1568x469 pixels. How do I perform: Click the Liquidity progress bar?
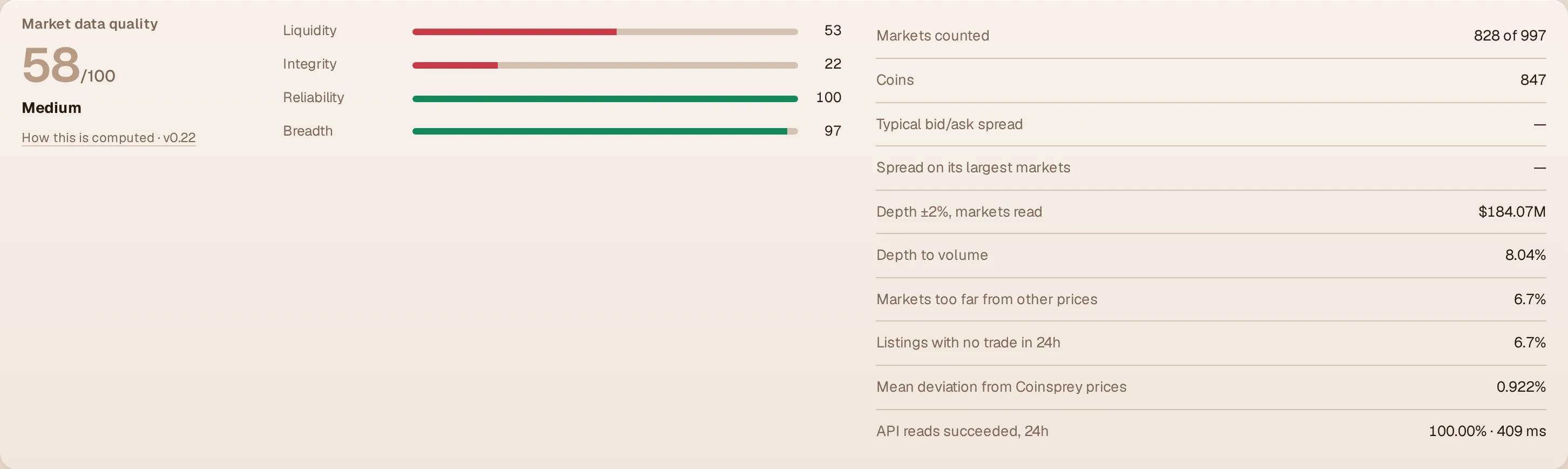605,32
